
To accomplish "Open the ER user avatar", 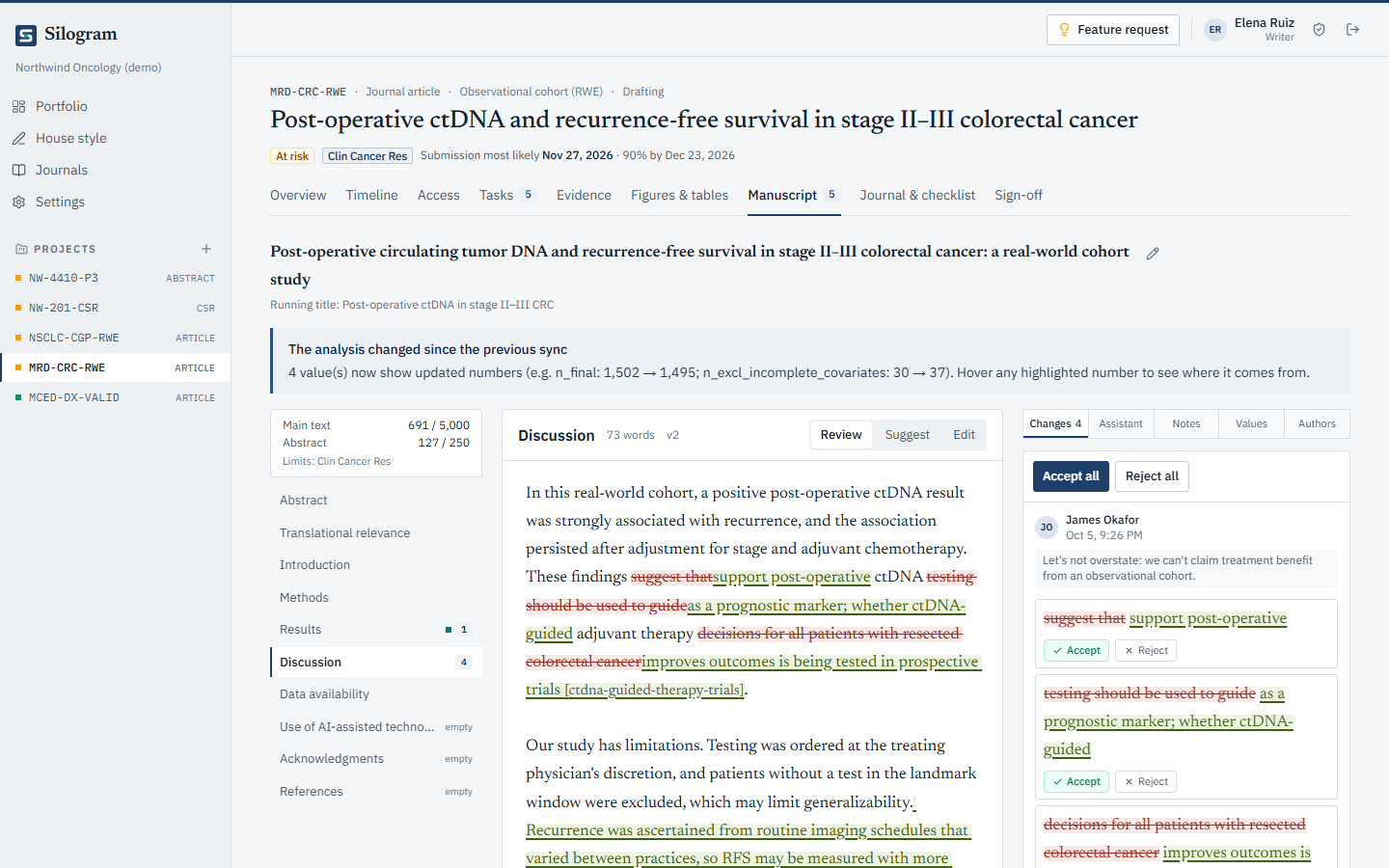I will [x=1215, y=30].
